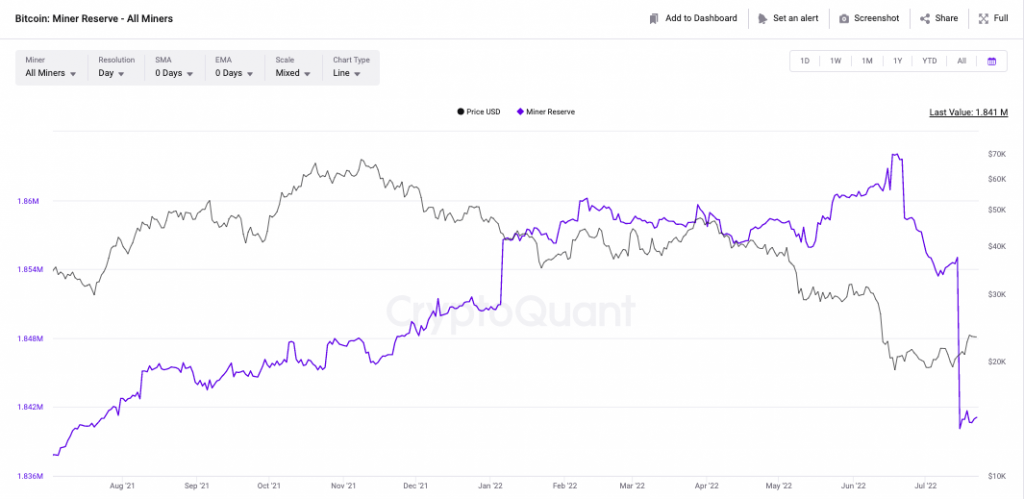Open the EMA days dropdown
The height and width of the screenshot is (499, 1024).
click(x=234, y=73)
